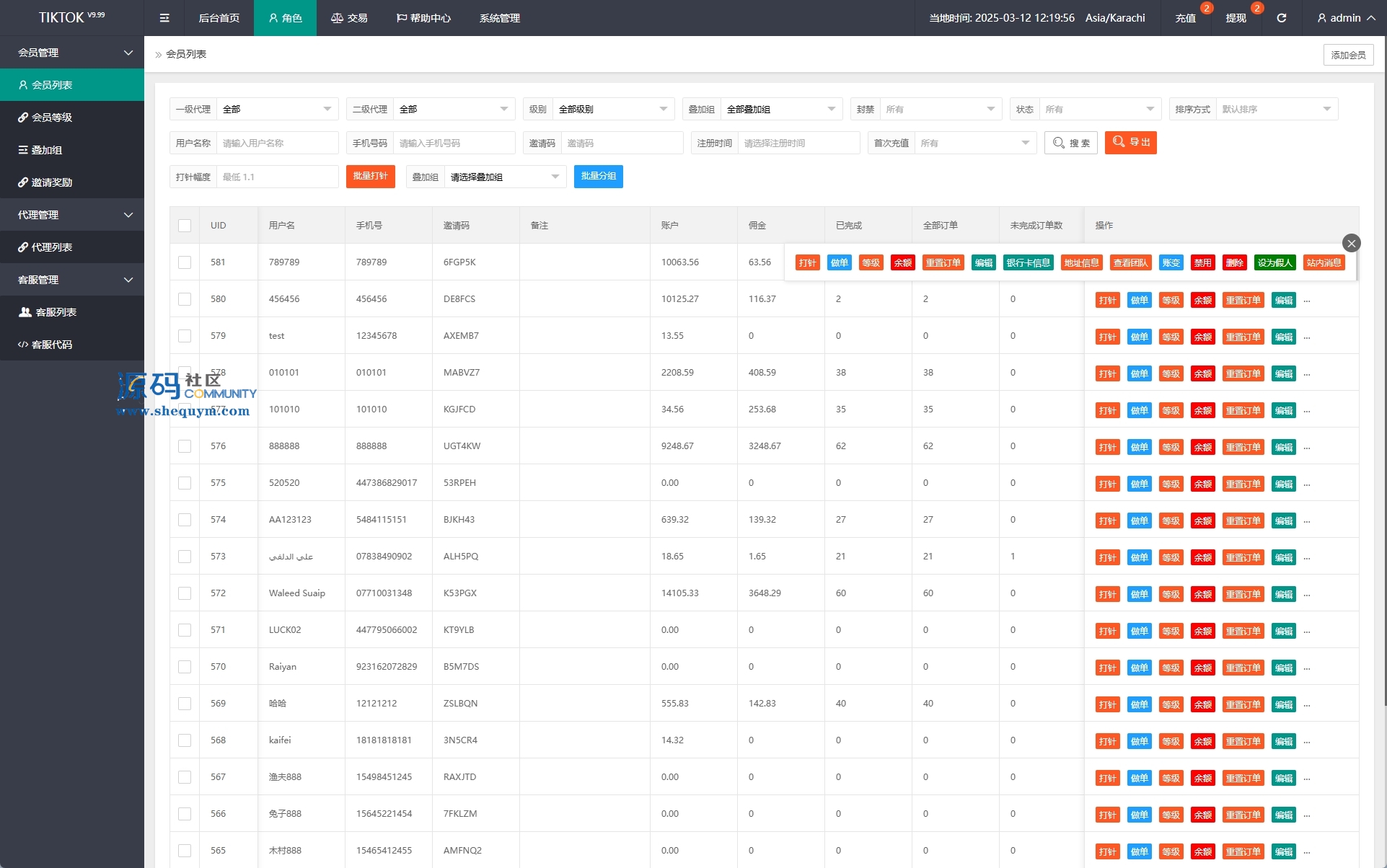Open the 后台首页 top menu
The height and width of the screenshot is (868, 1387).
tap(219, 18)
